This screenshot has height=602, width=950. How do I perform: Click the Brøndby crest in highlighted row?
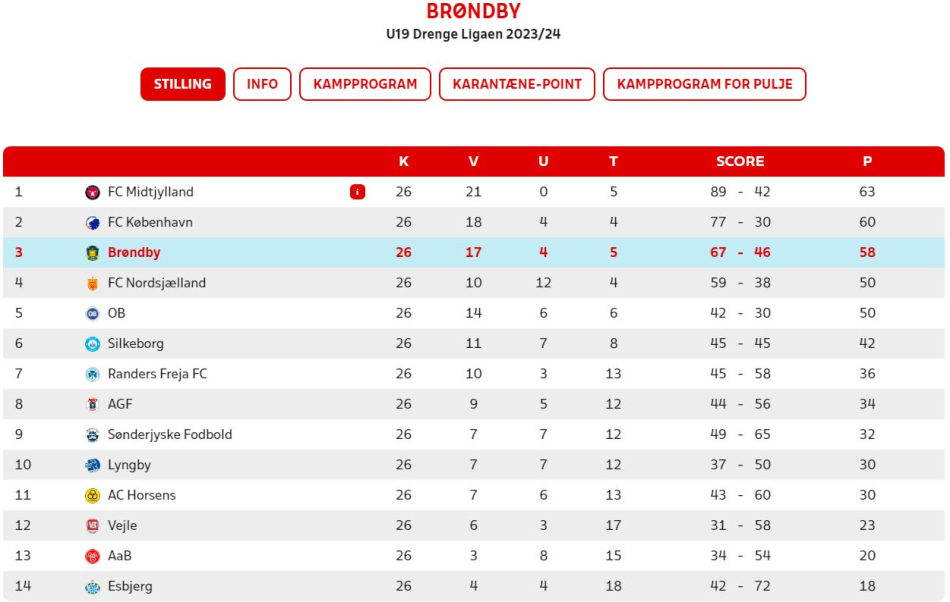[92, 253]
